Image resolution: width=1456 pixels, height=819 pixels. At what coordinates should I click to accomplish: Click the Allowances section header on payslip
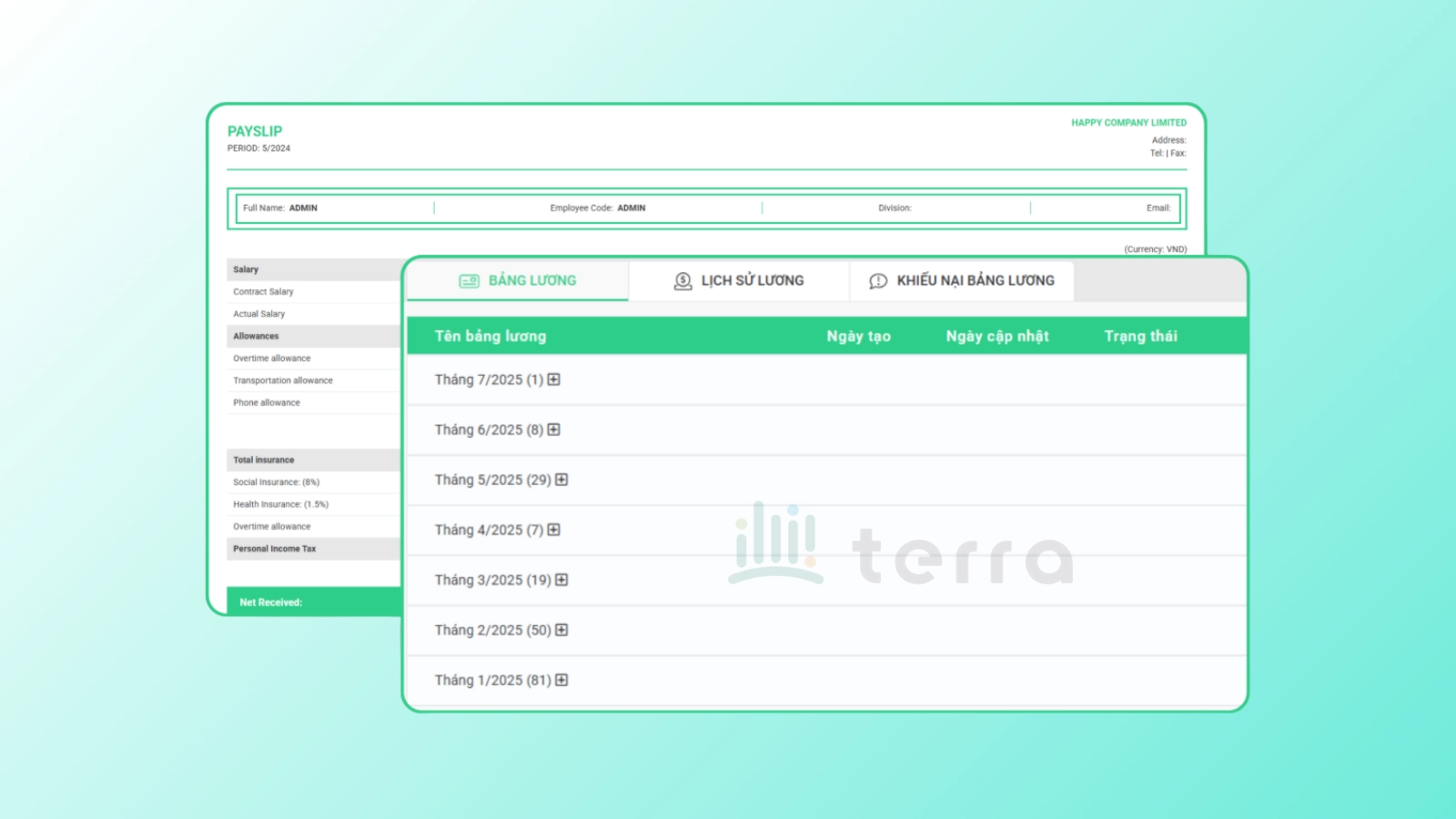pos(314,336)
